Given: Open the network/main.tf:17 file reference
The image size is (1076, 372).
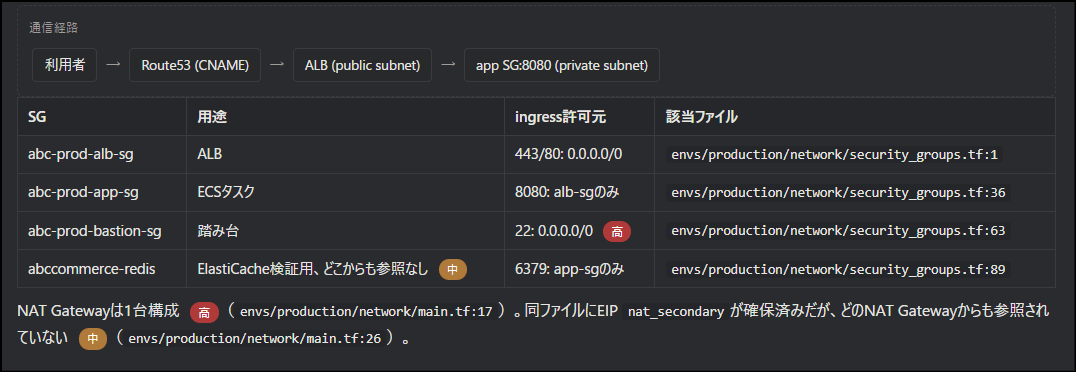Looking at the screenshot, I should click(x=366, y=312).
